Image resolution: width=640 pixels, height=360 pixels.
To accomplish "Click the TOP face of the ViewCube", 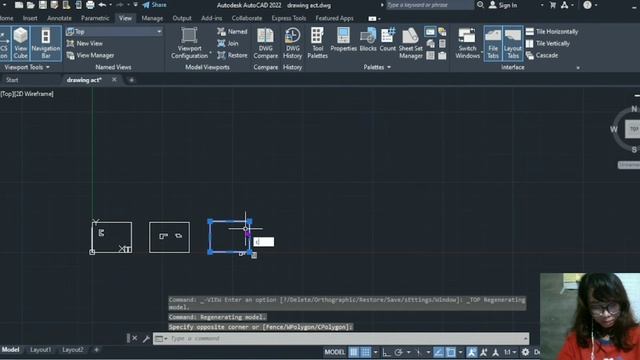I will 633,129.
